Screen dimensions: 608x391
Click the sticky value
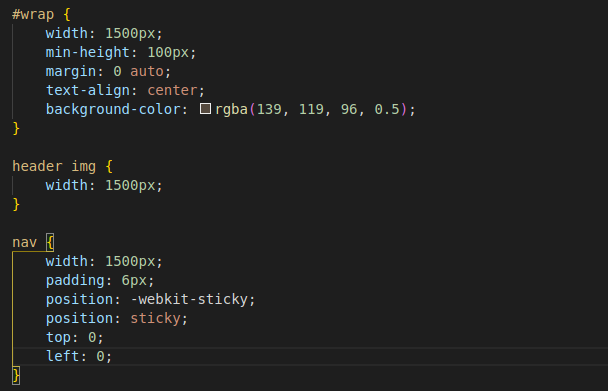(155, 318)
